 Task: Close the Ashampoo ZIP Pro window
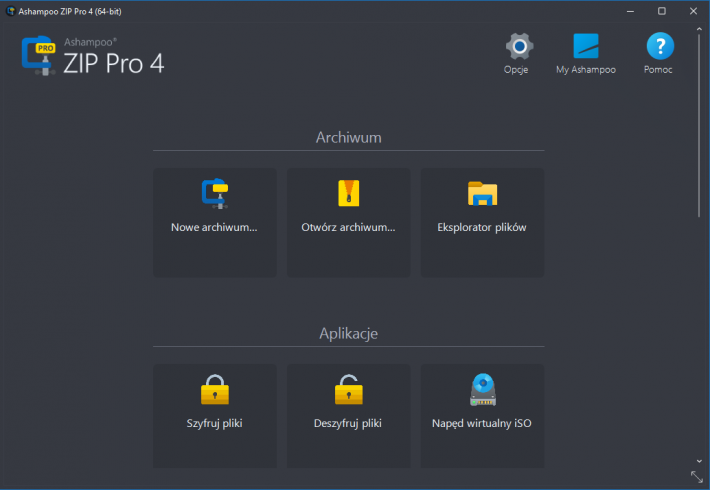click(693, 11)
